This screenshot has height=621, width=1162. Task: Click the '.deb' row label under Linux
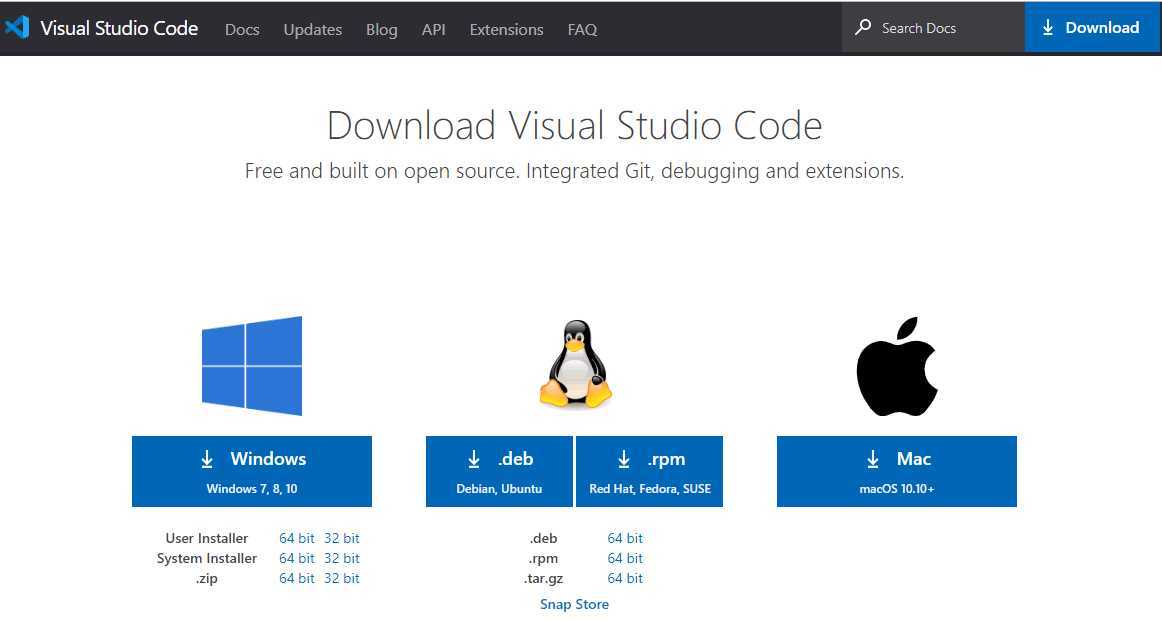tap(543, 538)
